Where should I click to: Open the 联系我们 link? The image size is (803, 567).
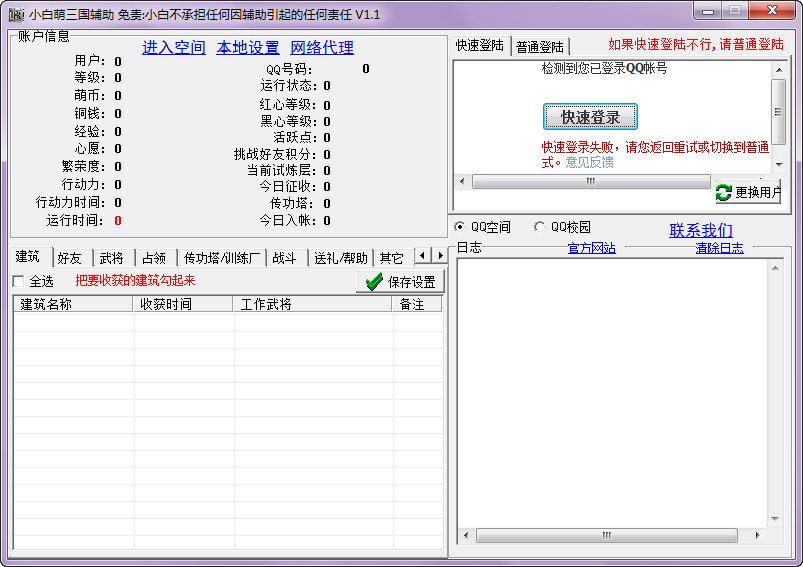click(701, 230)
